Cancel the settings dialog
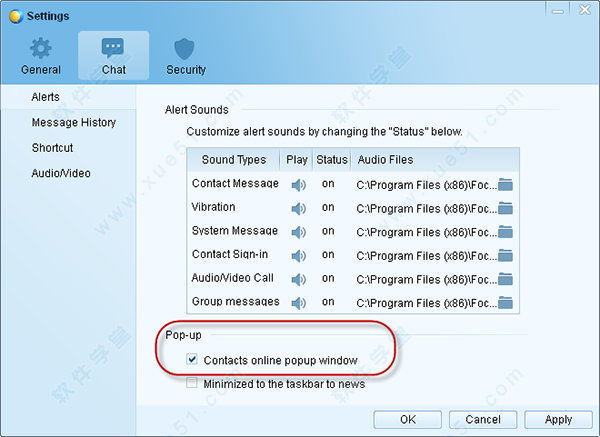Screen dimensions: 600x437 click(483, 420)
